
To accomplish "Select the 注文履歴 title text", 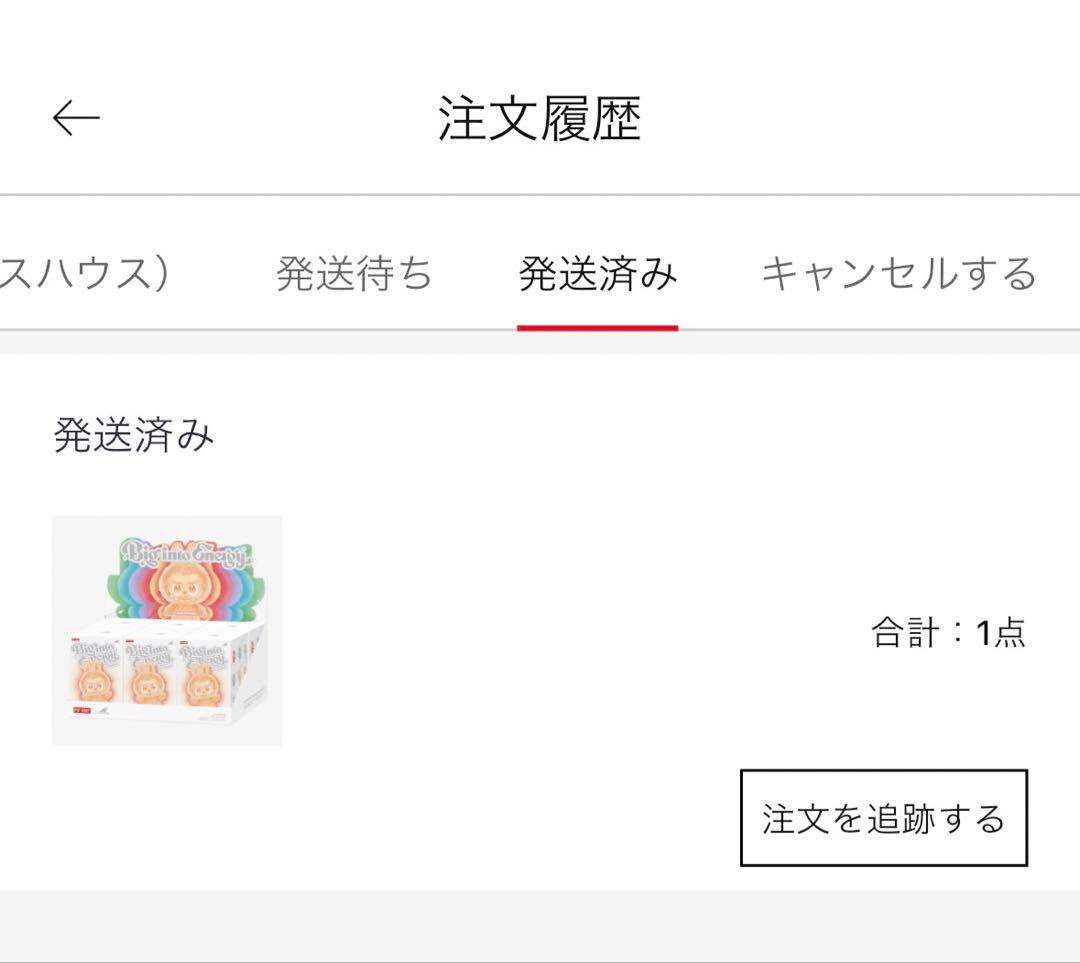I will [540, 117].
